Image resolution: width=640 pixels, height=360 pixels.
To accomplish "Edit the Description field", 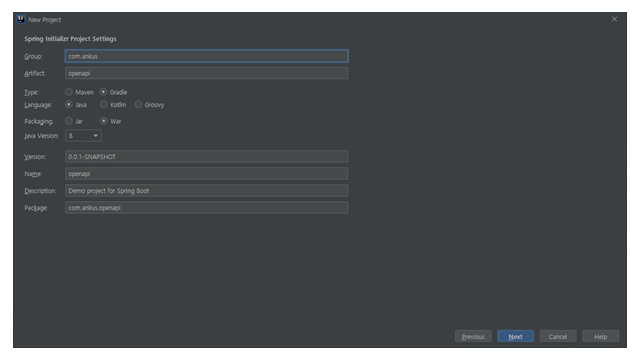I will click(x=207, y=191).
